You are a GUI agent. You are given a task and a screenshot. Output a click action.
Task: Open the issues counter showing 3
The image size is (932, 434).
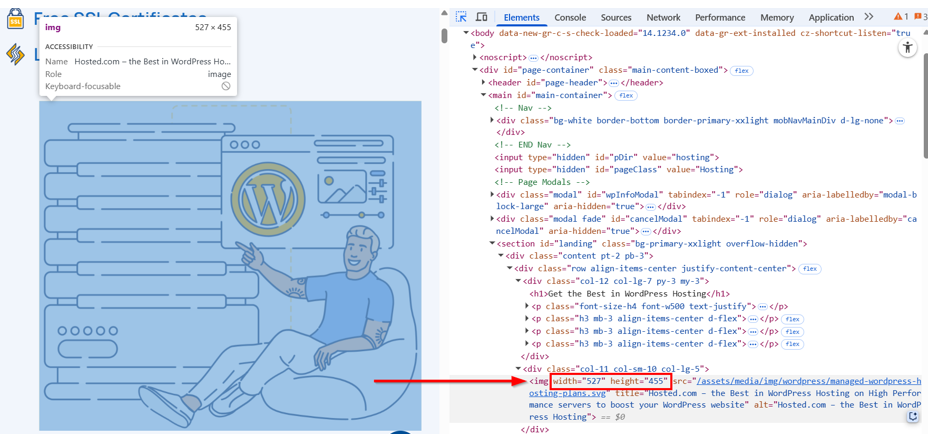point(921,17)
